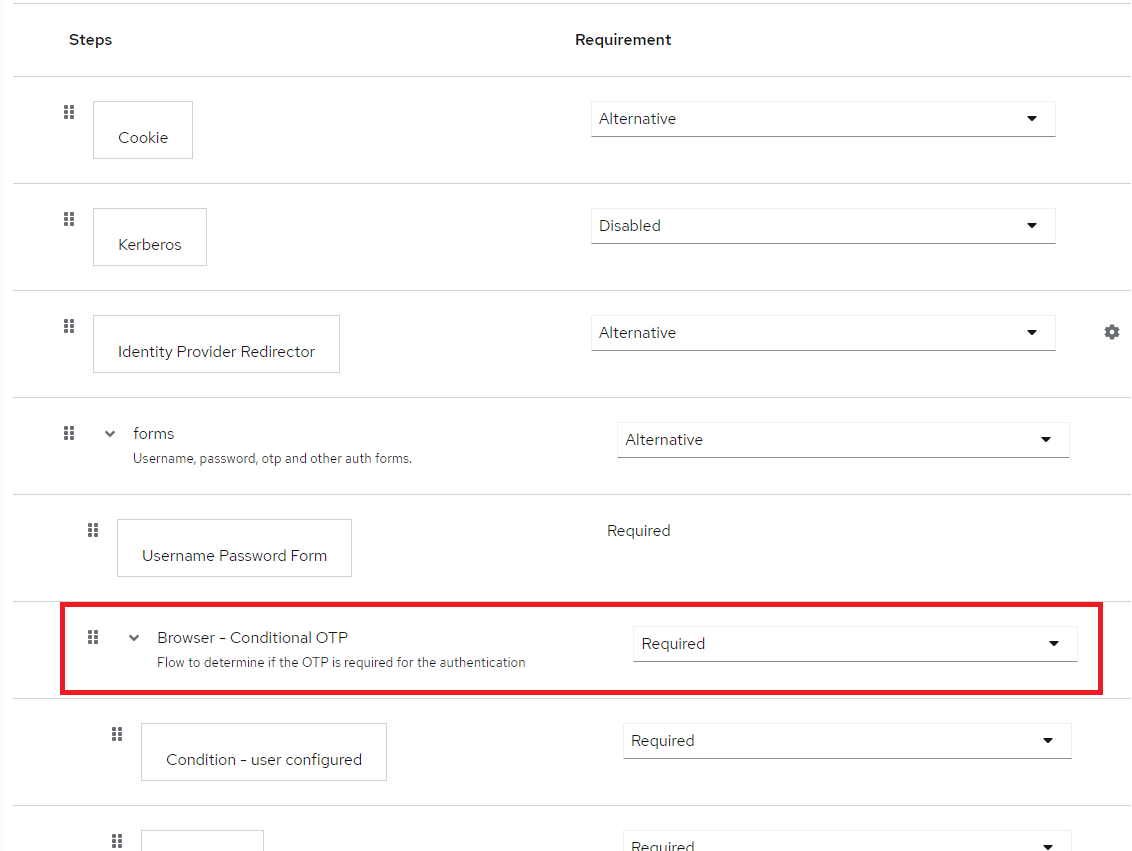Click the Identity Provider Redirector drag handle
This screenshot has width=1132, height=851.
pyautogui.click(x=68, y=325)
